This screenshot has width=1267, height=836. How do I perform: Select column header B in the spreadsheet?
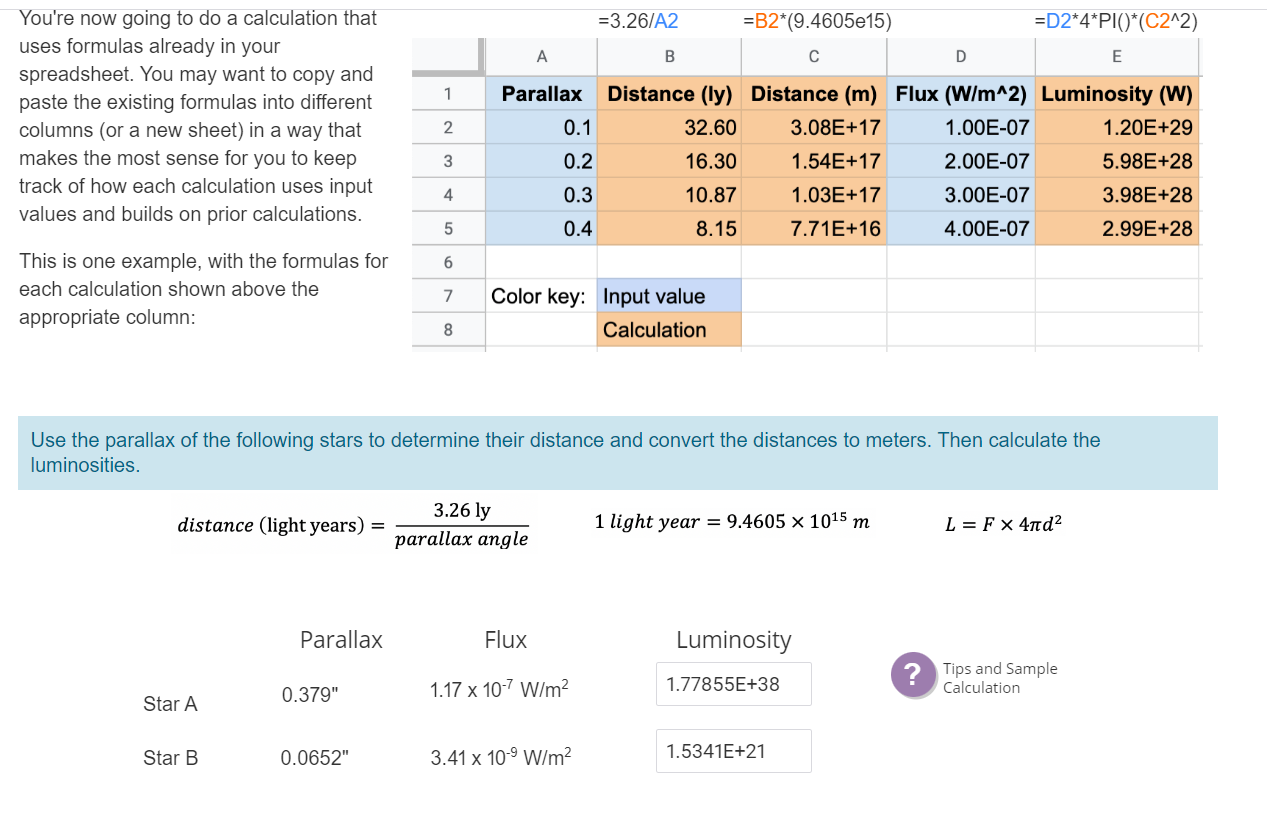[x=668, y=57]
